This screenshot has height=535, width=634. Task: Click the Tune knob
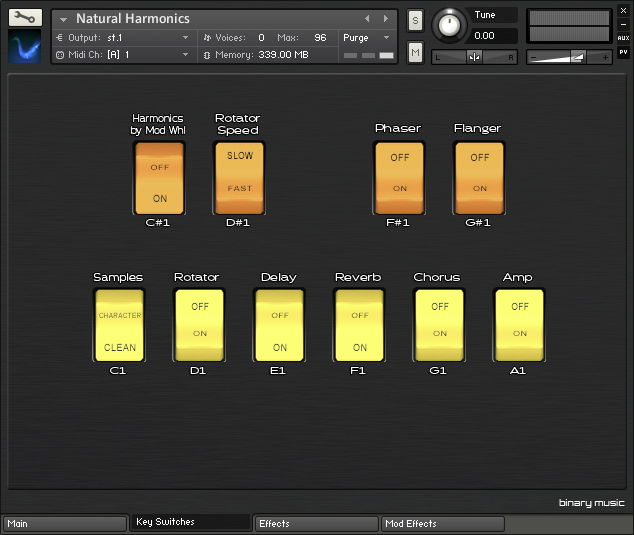(451, 24)
